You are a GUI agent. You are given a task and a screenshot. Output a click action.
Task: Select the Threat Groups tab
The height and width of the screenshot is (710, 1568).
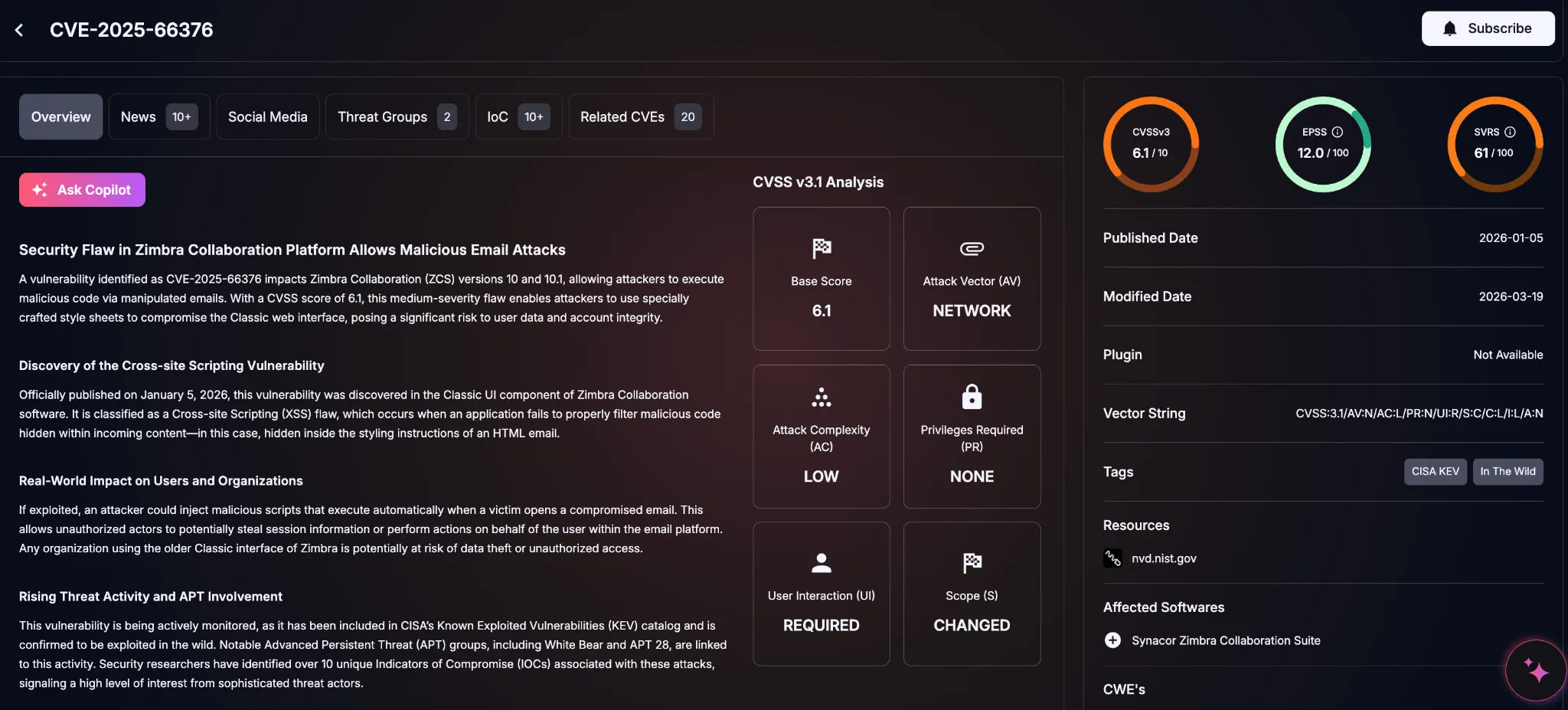[x=397, y=116]
